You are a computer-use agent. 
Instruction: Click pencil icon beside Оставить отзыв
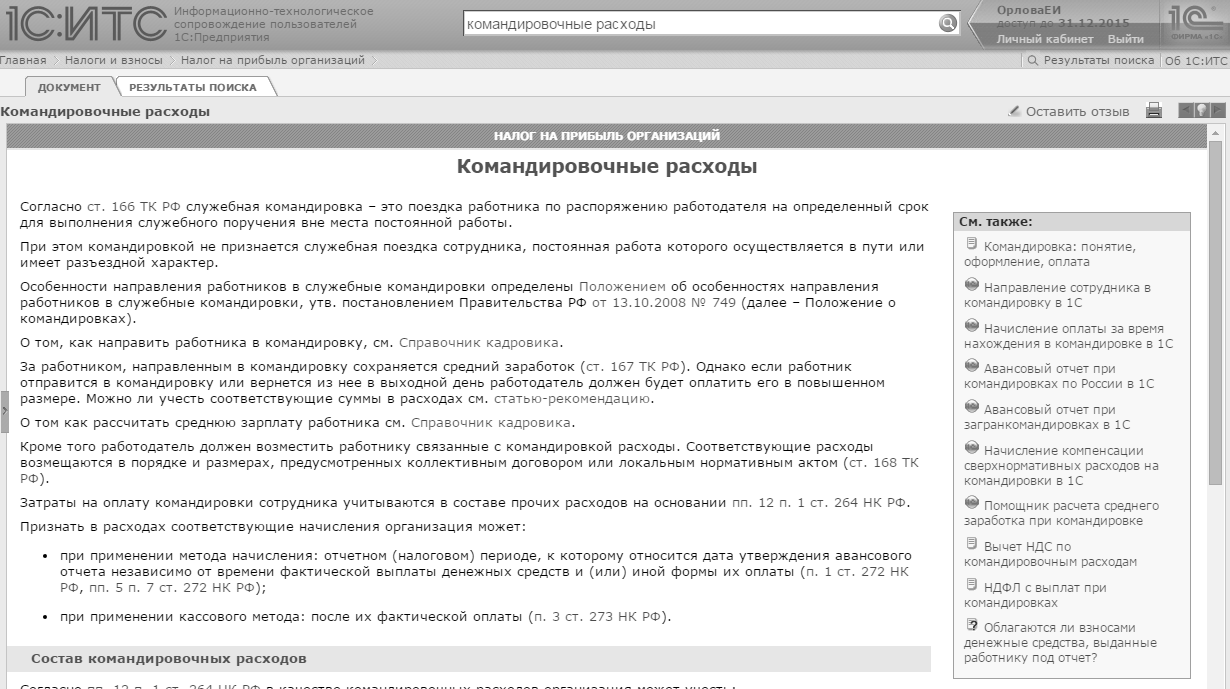click(x=1014, y=111)
